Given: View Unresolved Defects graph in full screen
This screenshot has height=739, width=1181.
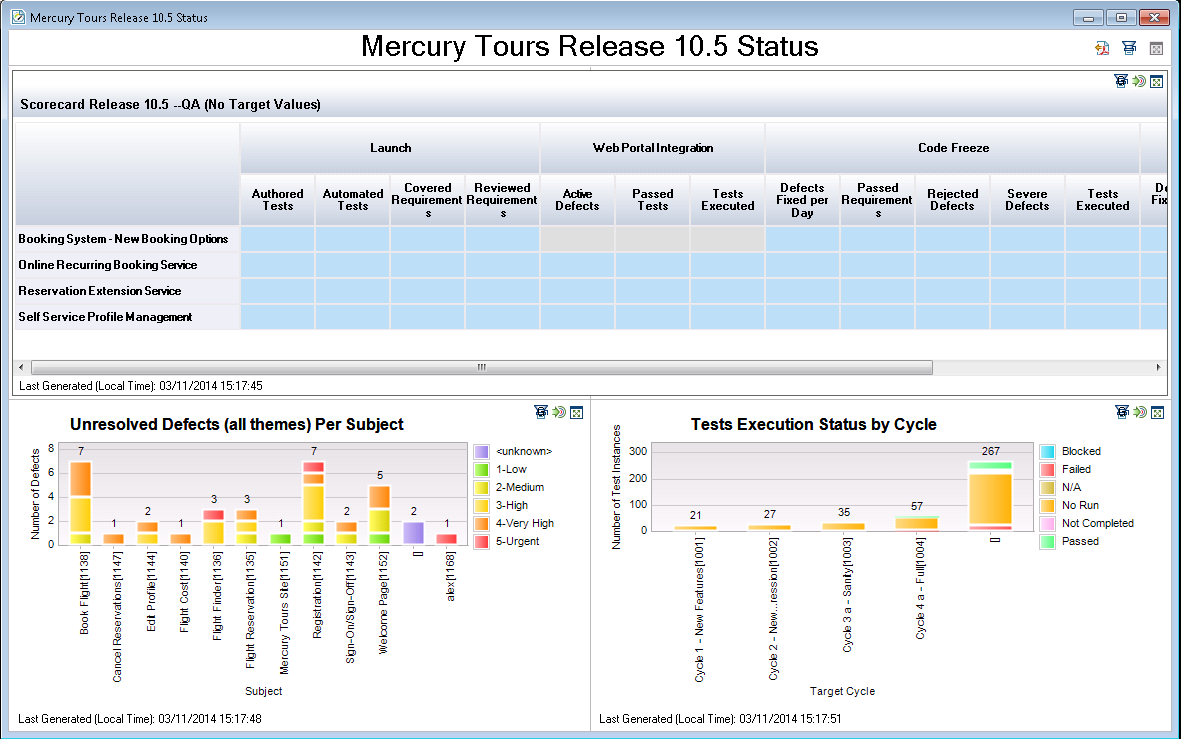Looking at the screenshot, I should [x=576, y=412].
